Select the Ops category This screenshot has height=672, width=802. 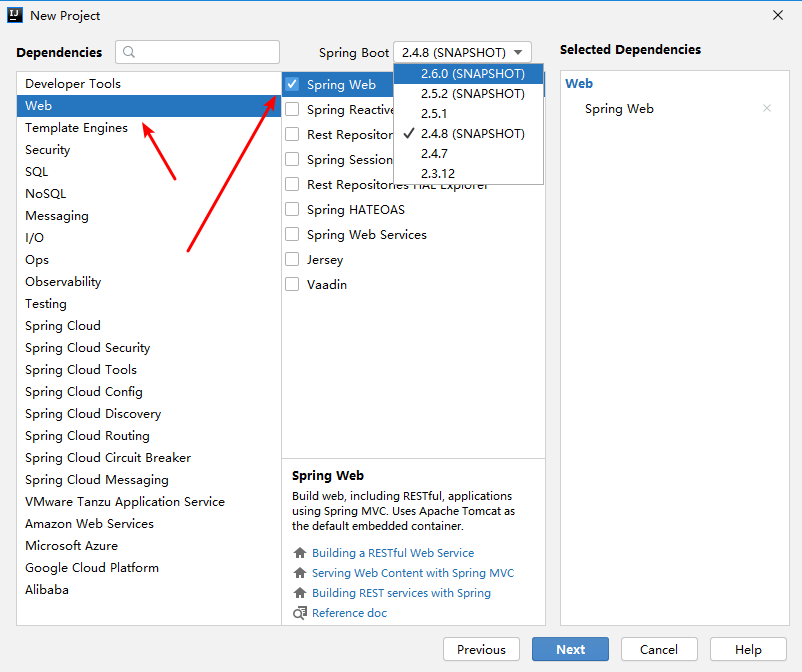coord(149,259)
